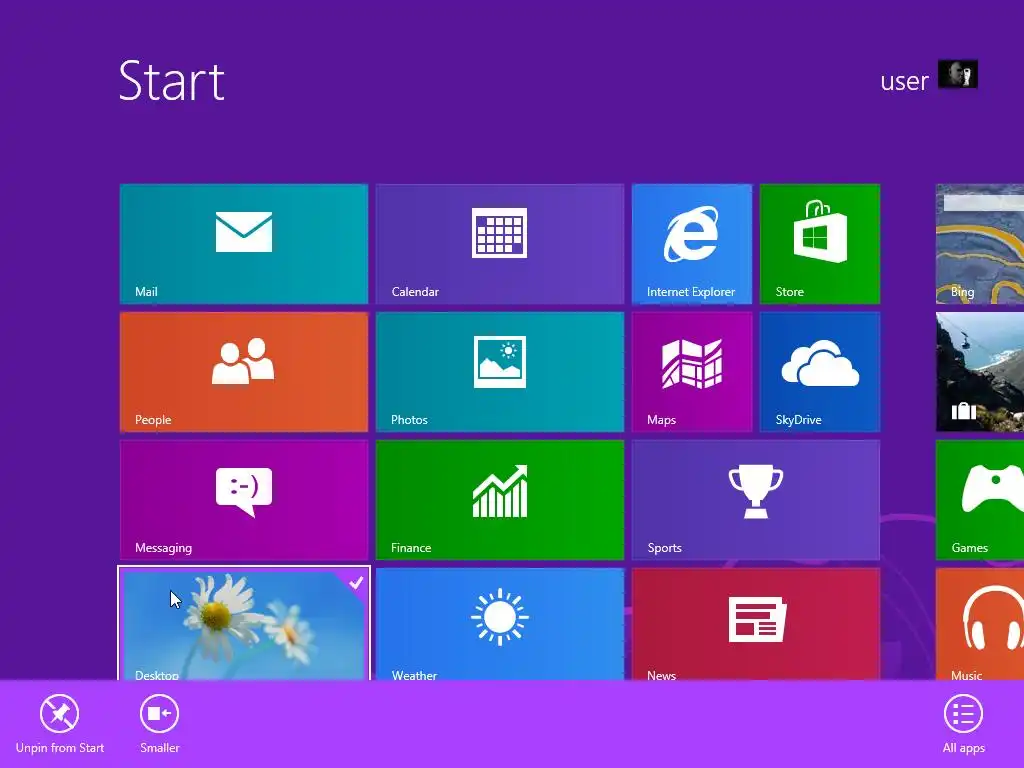This screenshot has width=1024, height=768.
Task: Open the Store tile
Action: tap(820, 244)
